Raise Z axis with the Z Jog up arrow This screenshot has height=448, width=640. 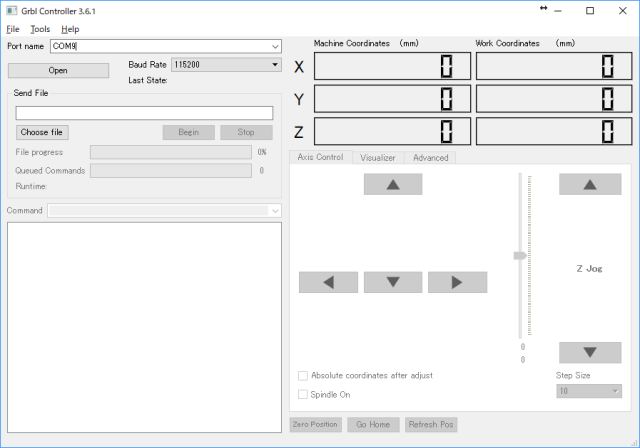click(x=590, y=184)
